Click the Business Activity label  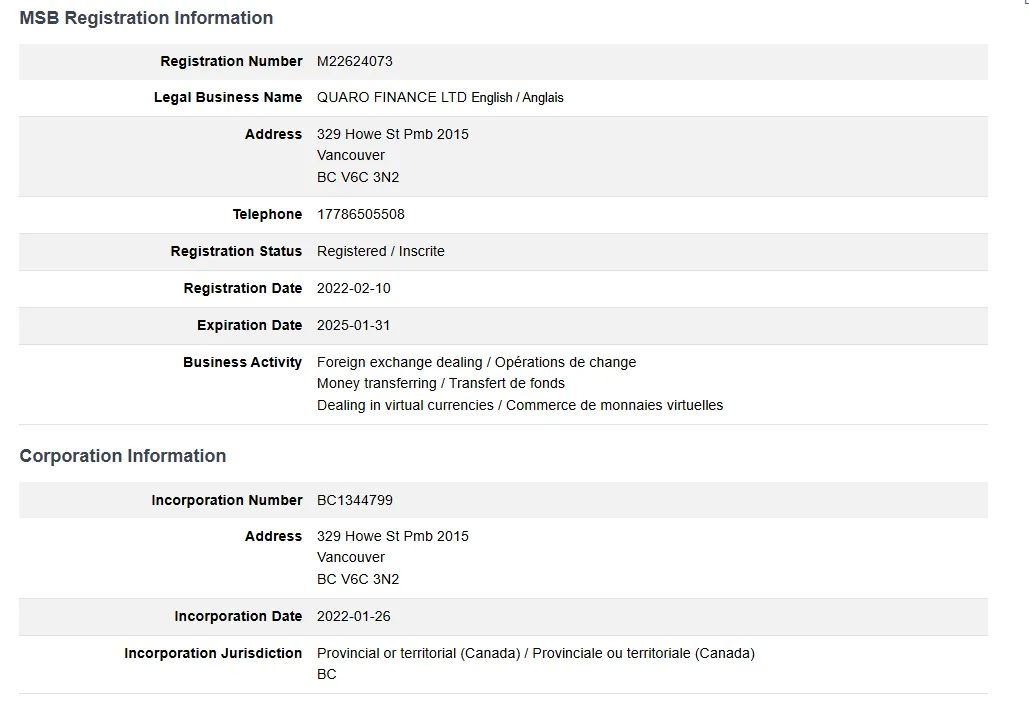[x=242, y=362]
